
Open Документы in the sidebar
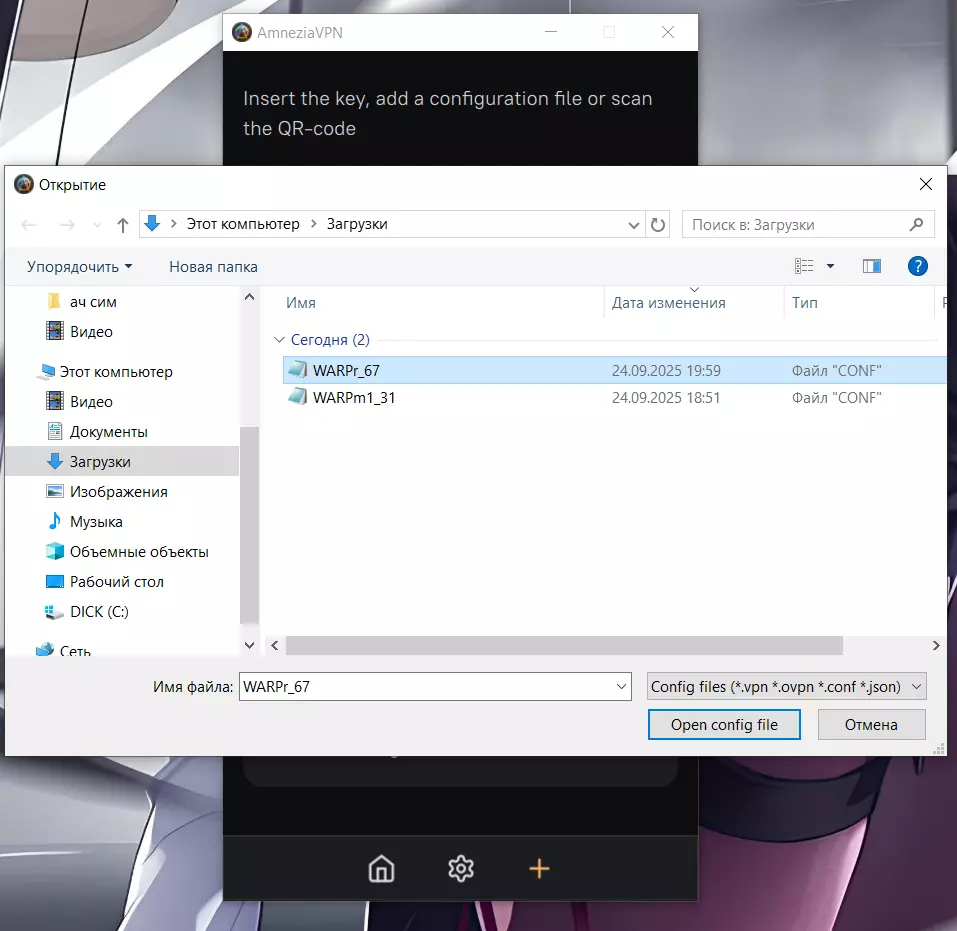(108, 432)
